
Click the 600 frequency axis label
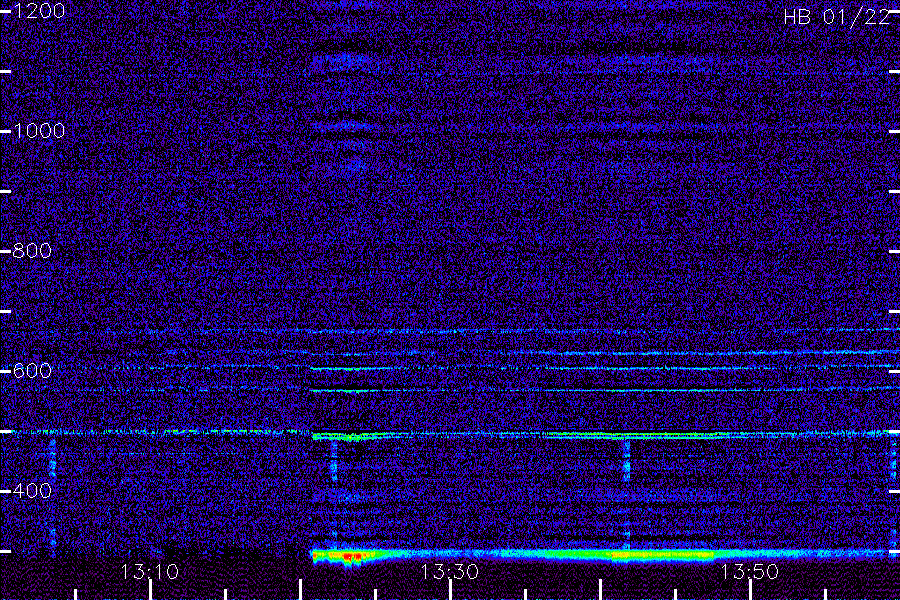pyautogui.click(x=32, y=371)
